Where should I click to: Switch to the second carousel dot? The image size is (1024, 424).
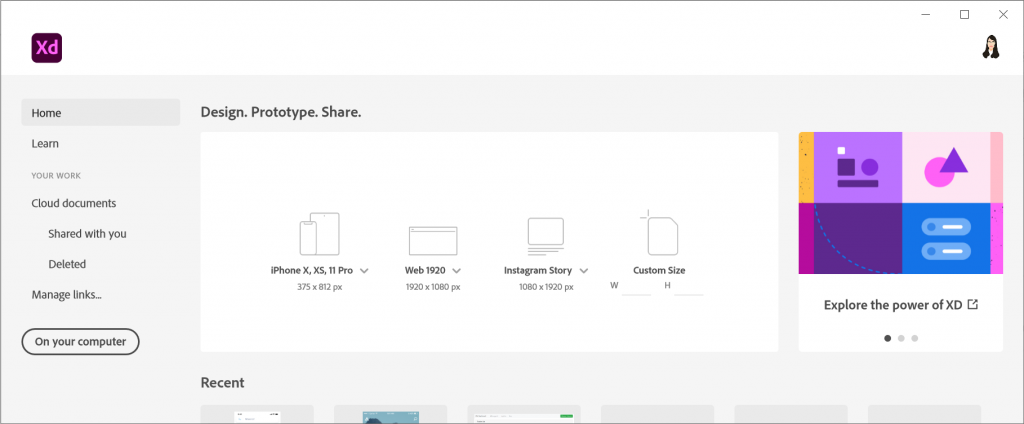tap(901, 338)
